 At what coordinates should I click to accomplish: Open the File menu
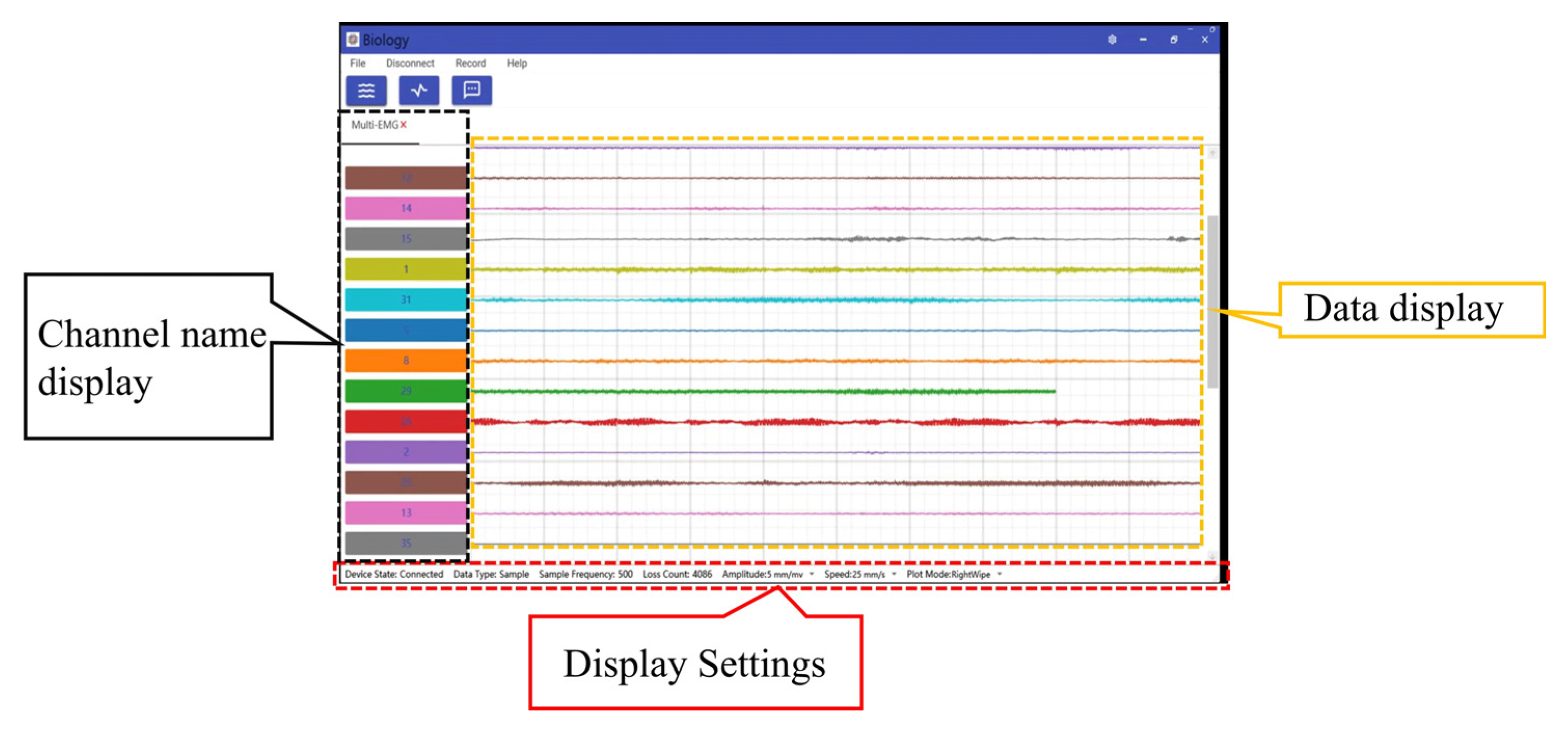coord(358,63)
